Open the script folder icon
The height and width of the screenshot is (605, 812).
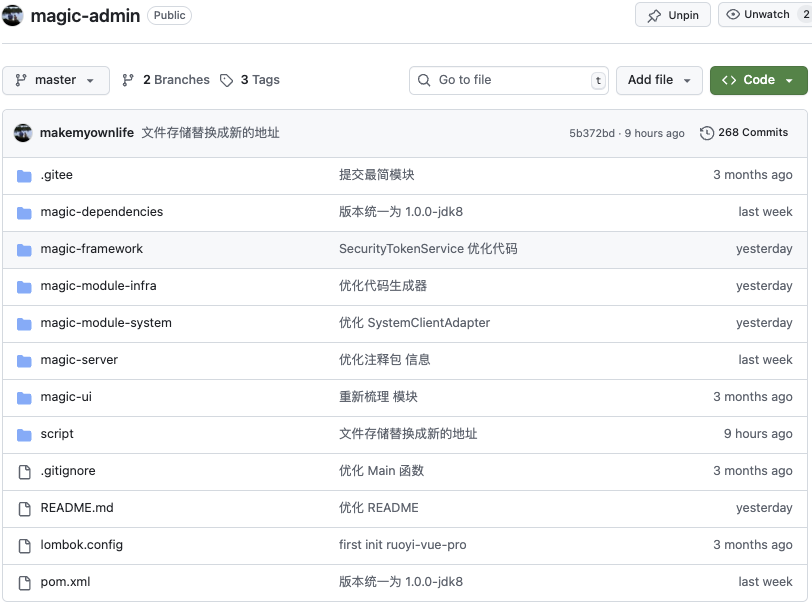[x=24, y=434]
